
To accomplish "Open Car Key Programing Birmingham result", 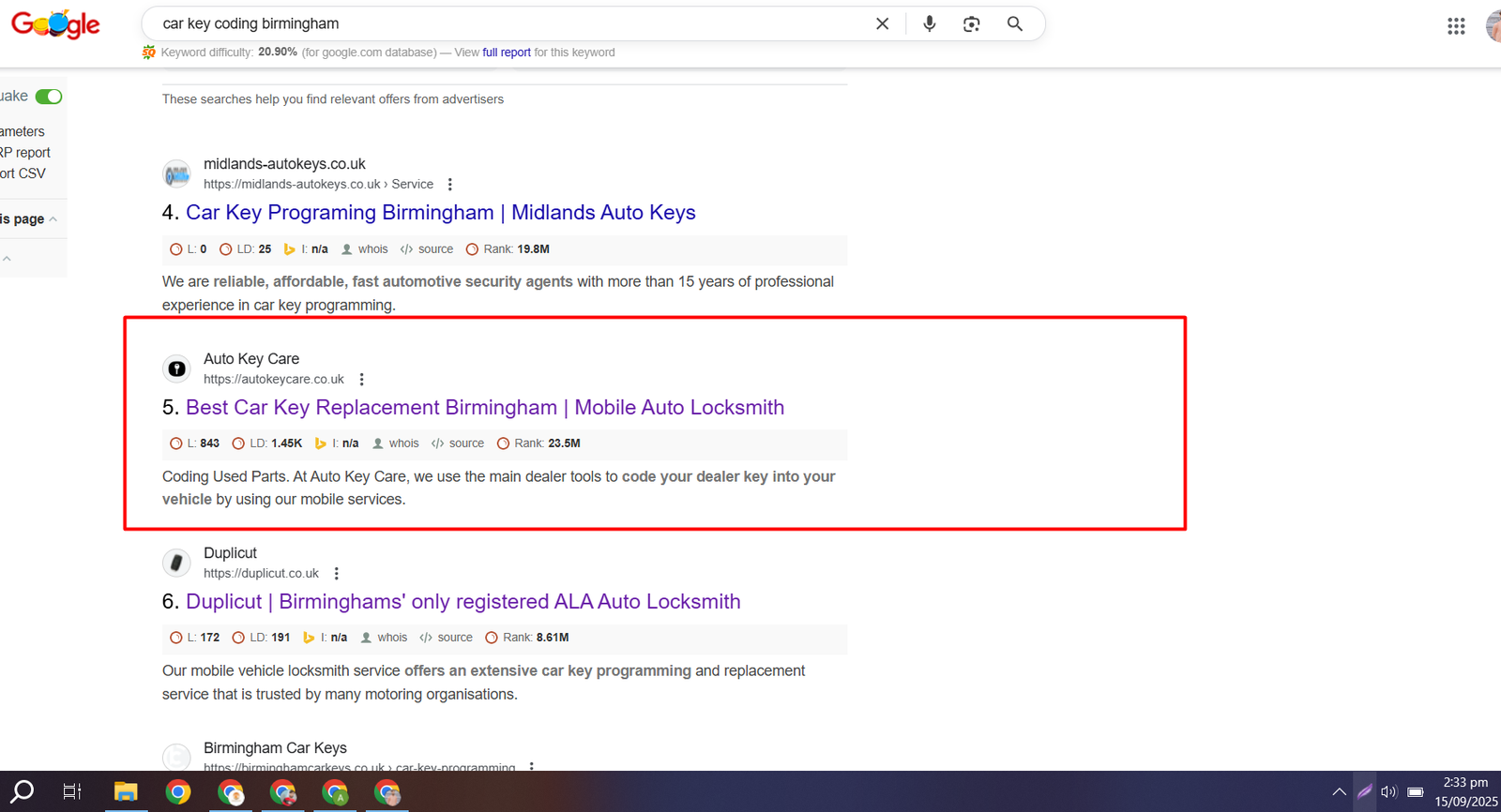I will tap(440, 213).
